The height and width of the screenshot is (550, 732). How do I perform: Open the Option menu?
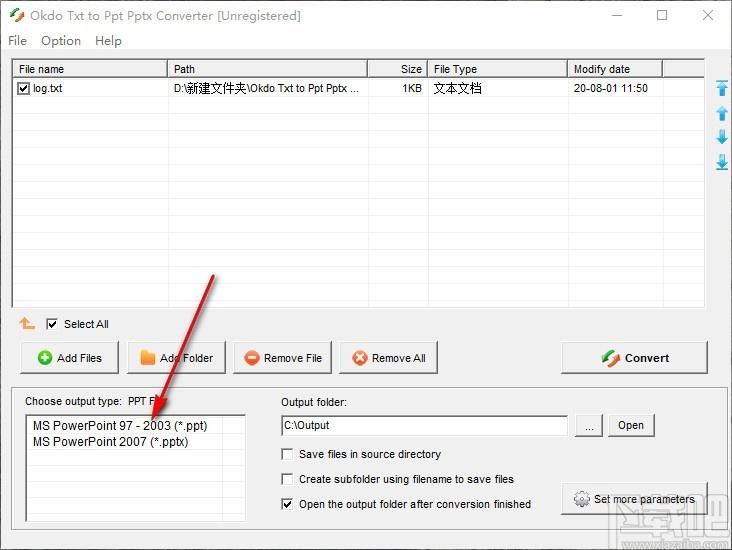tap(61, 41)
